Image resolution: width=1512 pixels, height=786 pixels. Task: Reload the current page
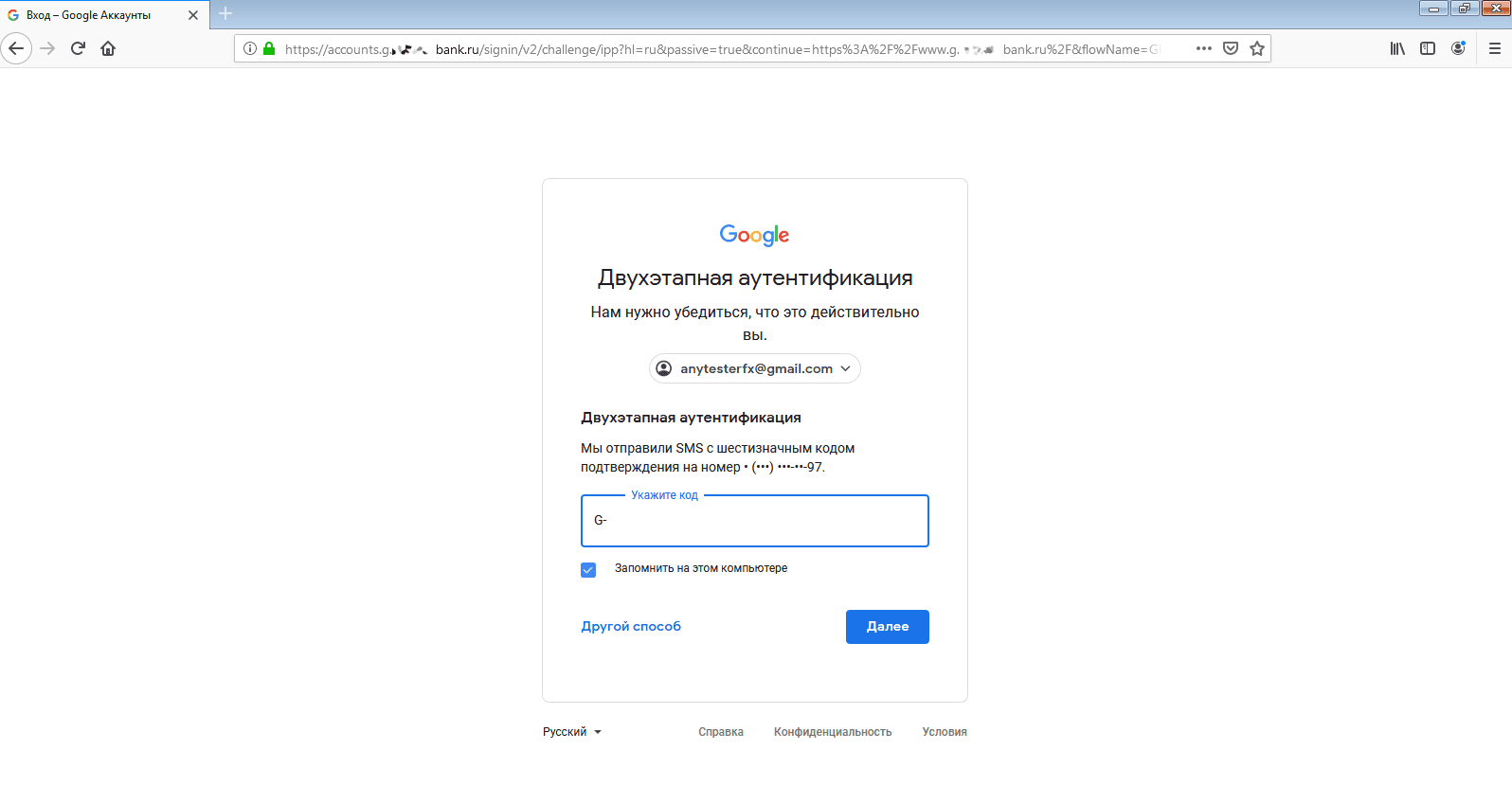(78, 48)
